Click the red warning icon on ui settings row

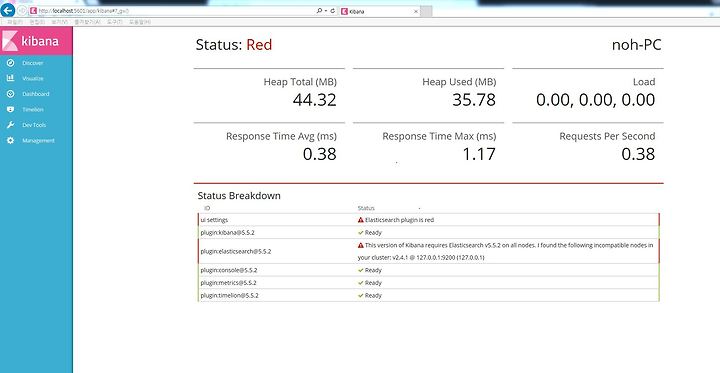pyautogui.click(x=360, y=220)
